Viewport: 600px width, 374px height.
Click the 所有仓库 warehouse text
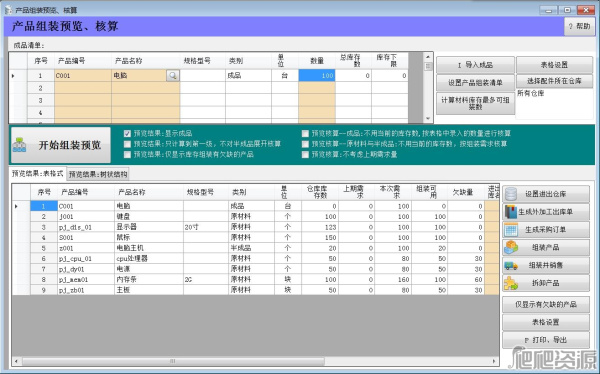point(531,93)
